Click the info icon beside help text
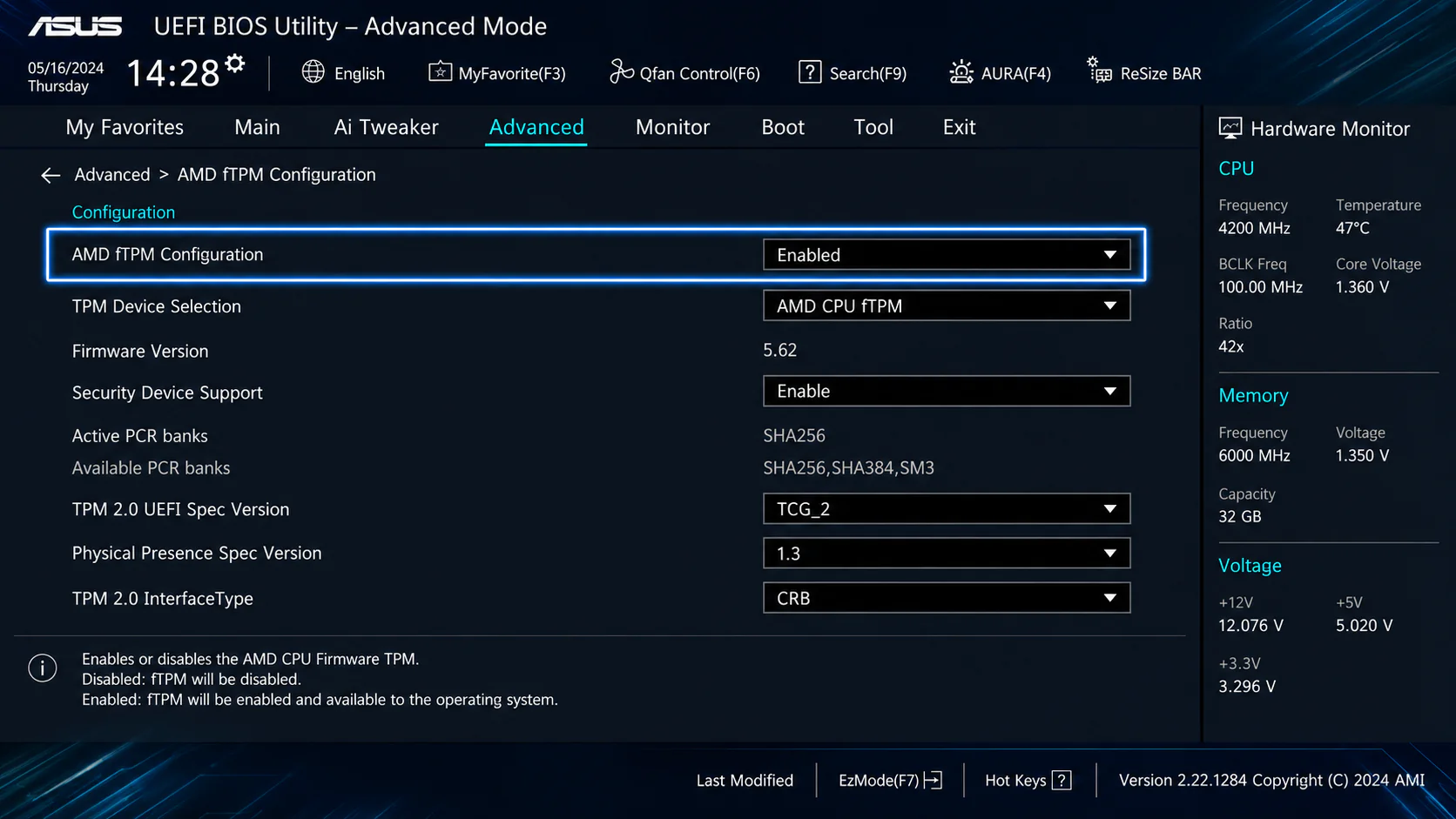 (43, 668)
